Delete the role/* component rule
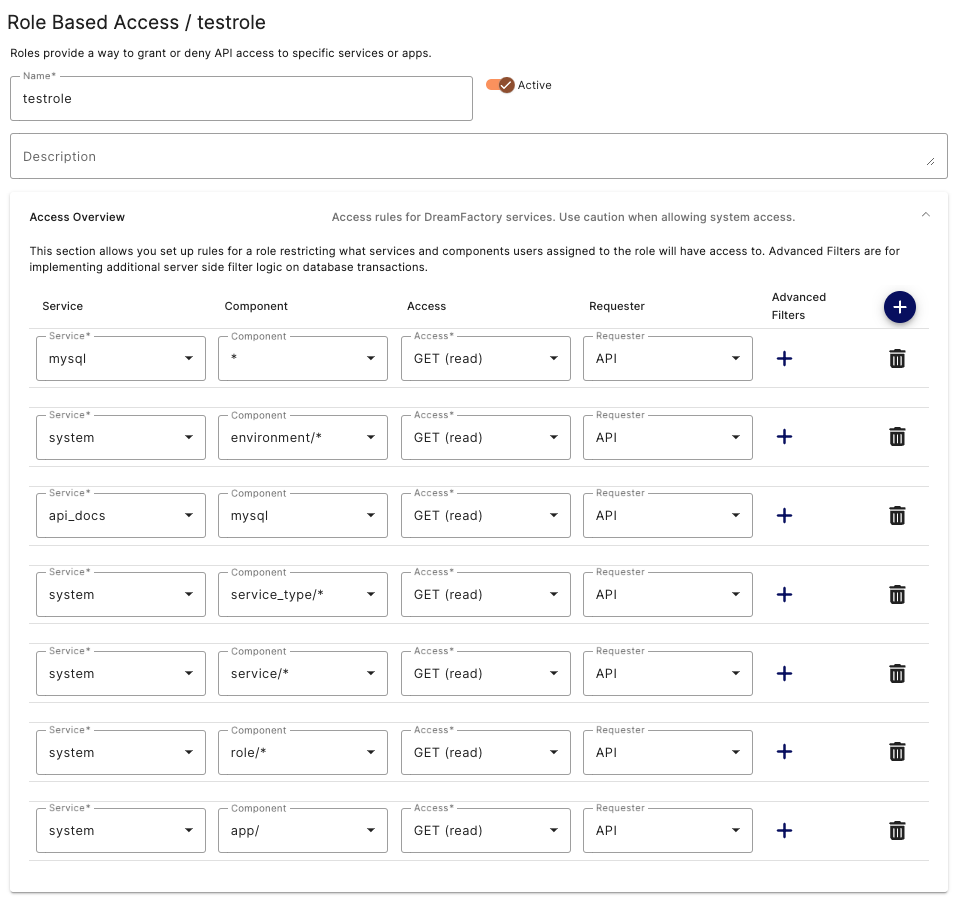The image size is (957, 900). pyautogui.click(x=897, y=752)
